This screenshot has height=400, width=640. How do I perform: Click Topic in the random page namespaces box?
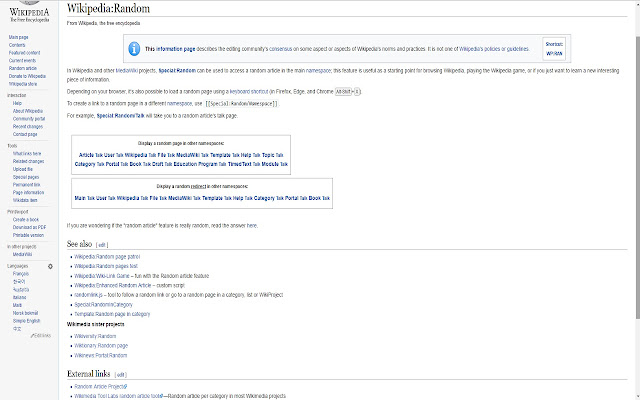click(268, 155)
